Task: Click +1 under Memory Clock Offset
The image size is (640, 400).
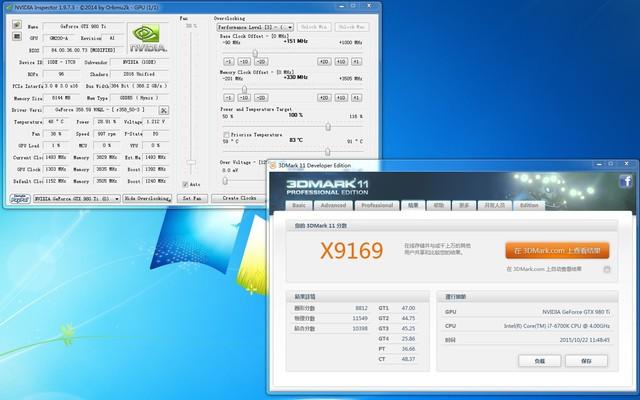Action: coord(356,98)
